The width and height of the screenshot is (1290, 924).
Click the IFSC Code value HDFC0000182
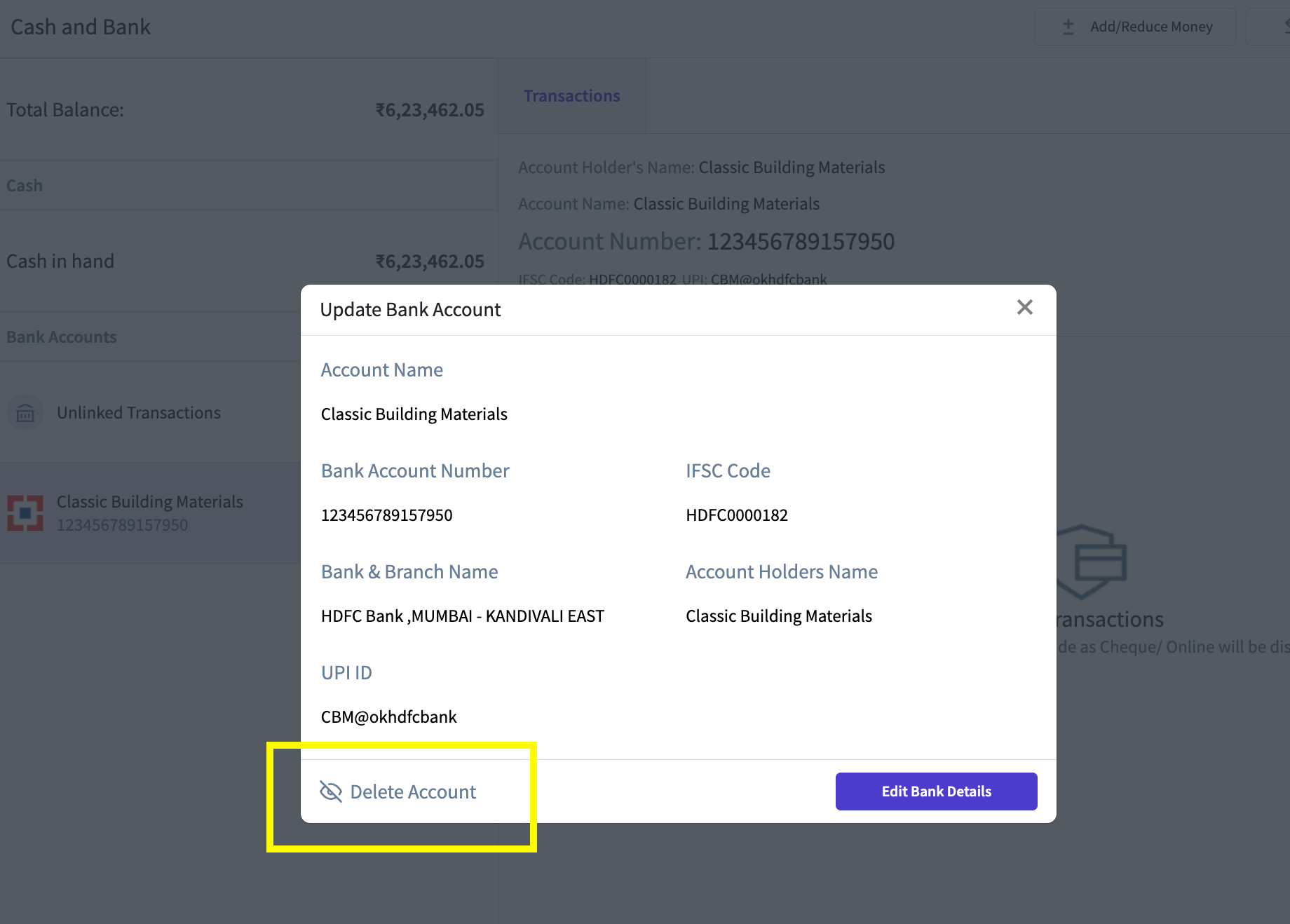click(737, 515)
